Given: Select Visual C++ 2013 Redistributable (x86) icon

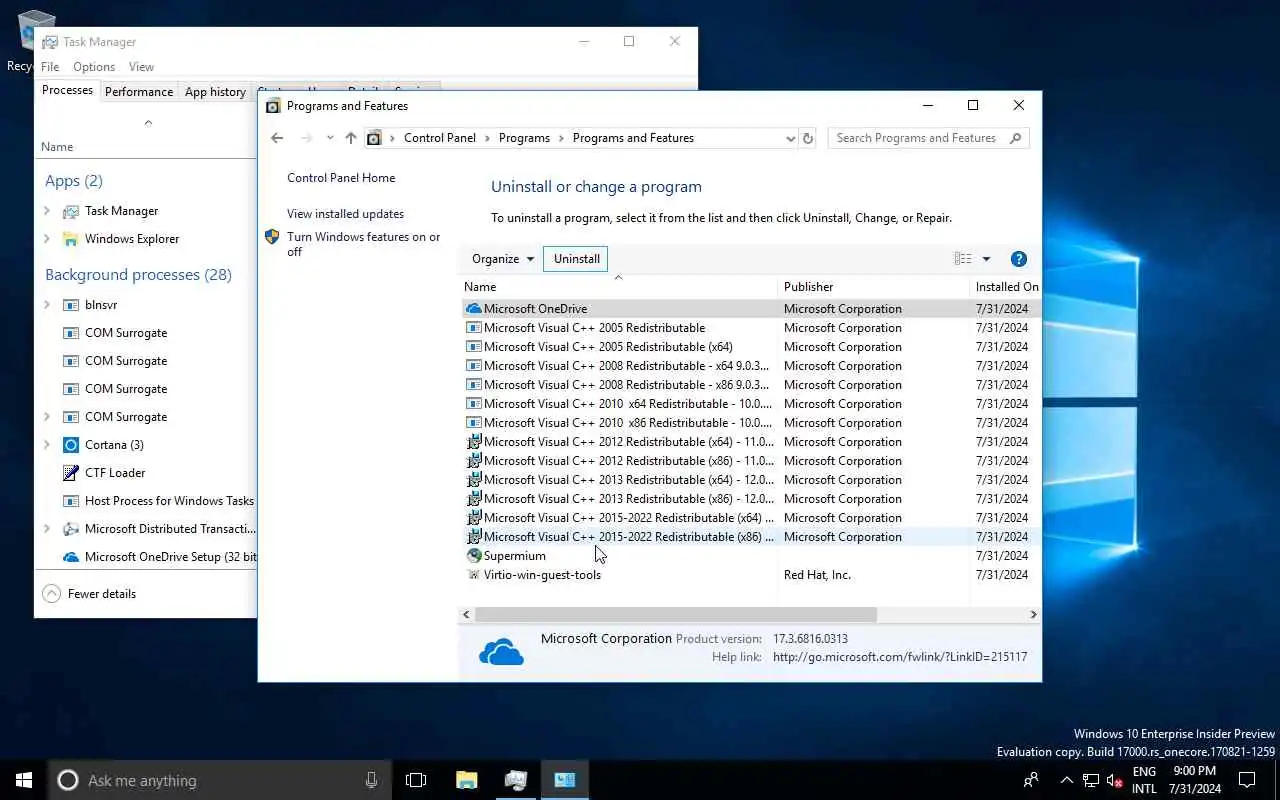Looking at the screenshot, I should [474, 499].
